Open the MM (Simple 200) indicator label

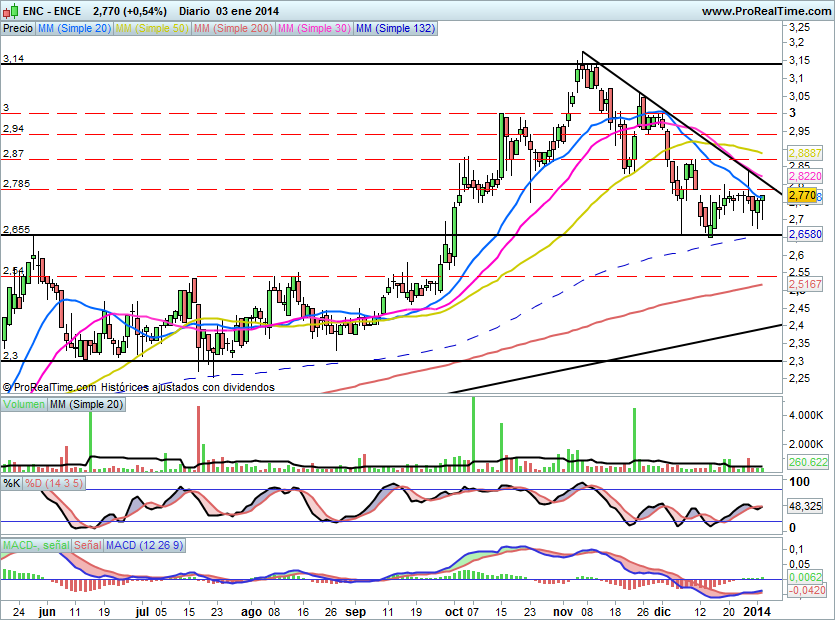point(231,29)
